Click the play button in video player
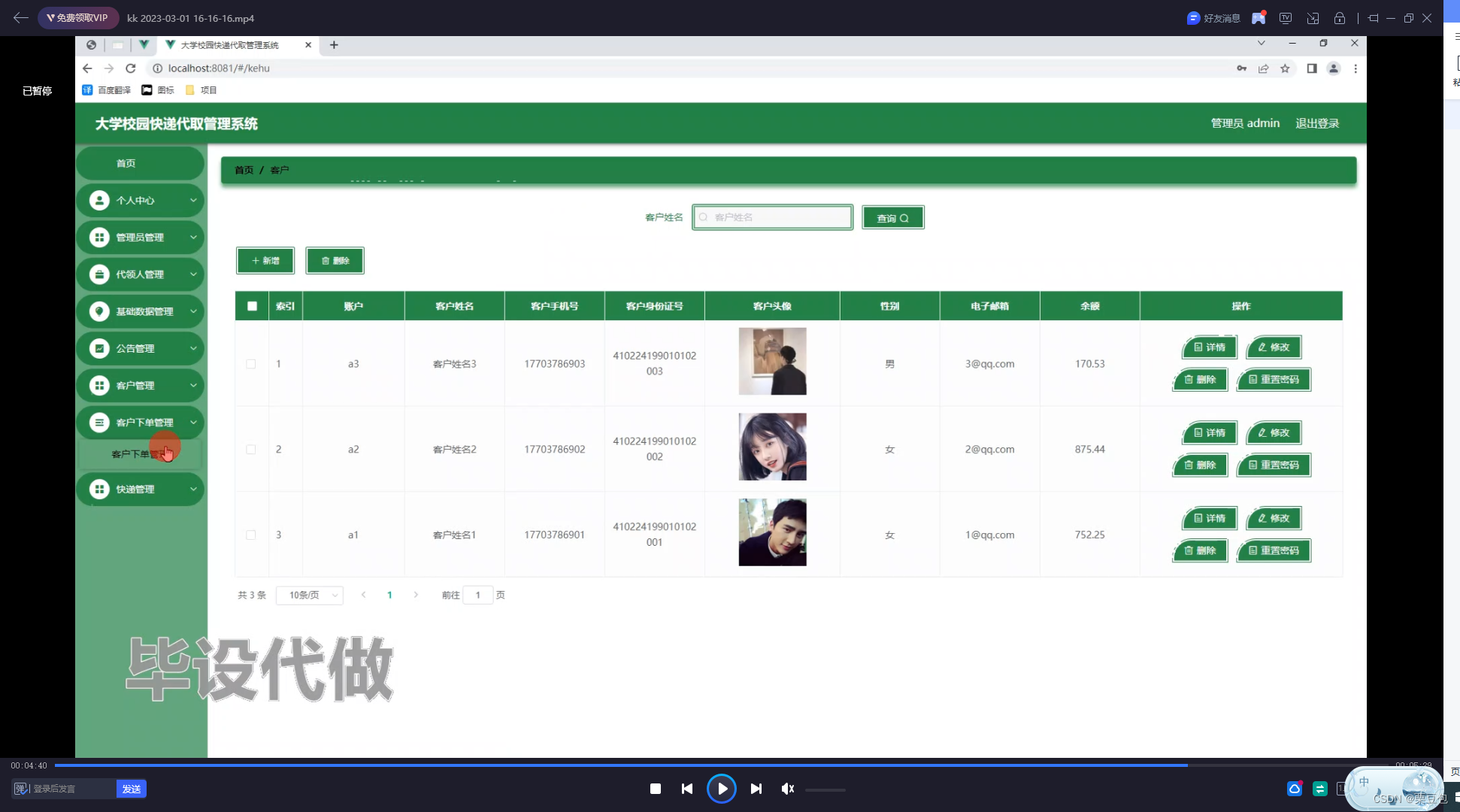Viewport: 1460px width, 812px height. click(x=722, y=789)
